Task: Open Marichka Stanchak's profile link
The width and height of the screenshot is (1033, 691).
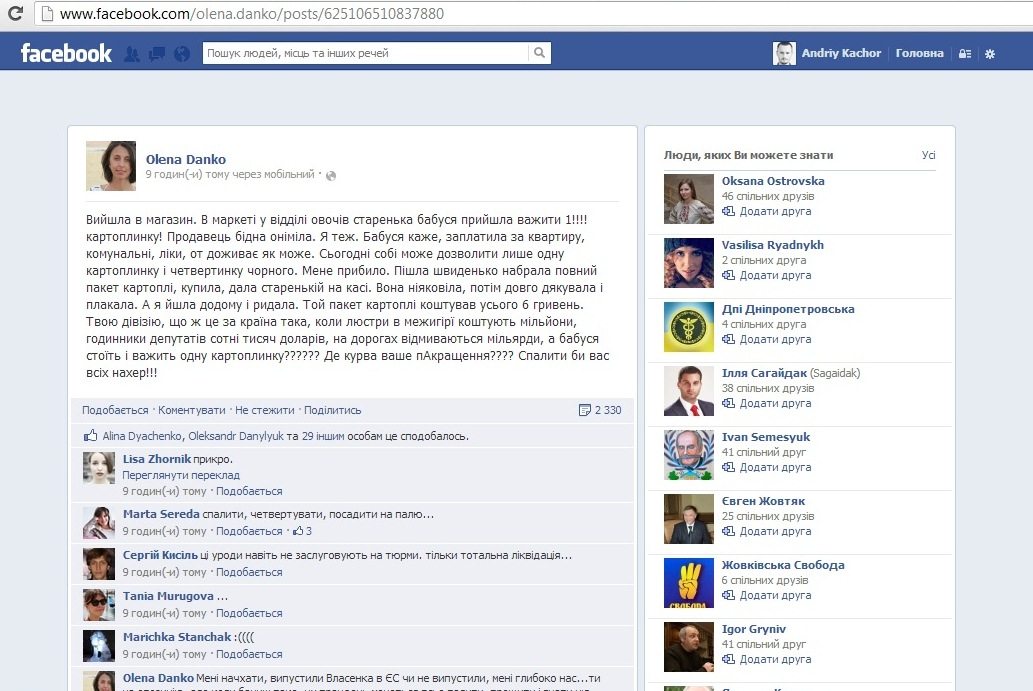Action: coord(177,637)
